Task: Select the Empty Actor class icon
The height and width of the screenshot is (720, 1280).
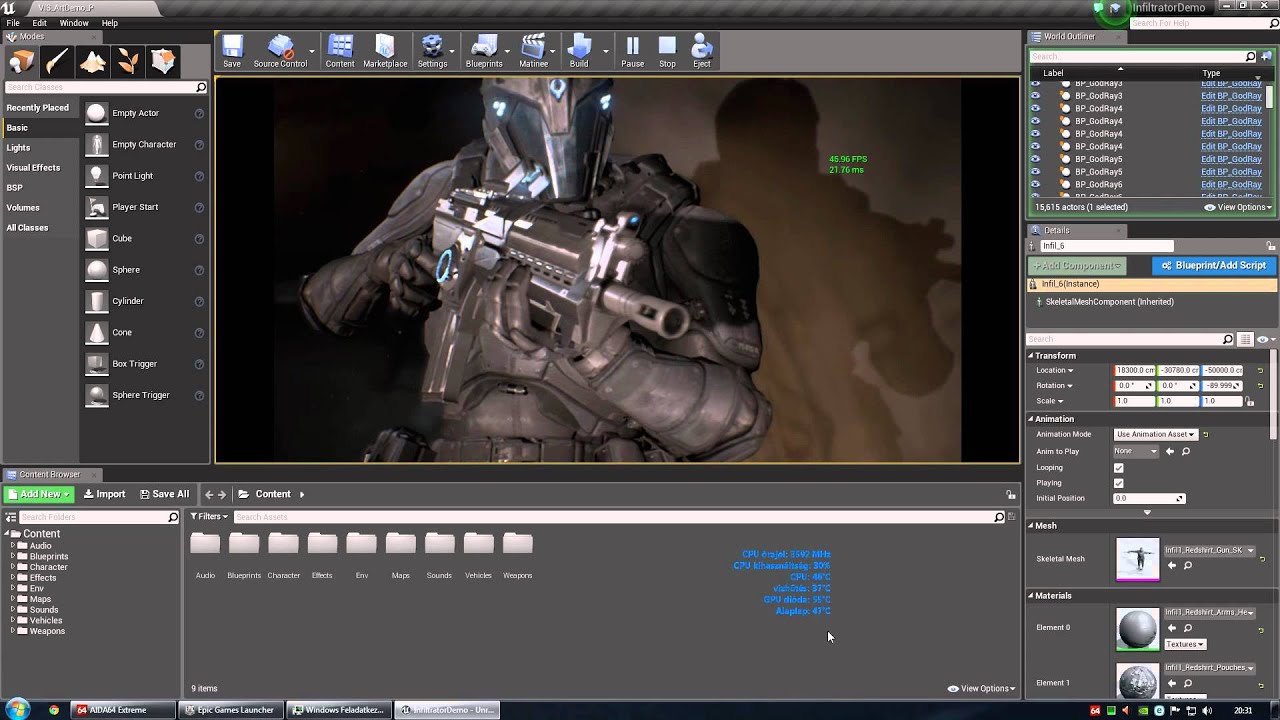Action: click(96, 113)
